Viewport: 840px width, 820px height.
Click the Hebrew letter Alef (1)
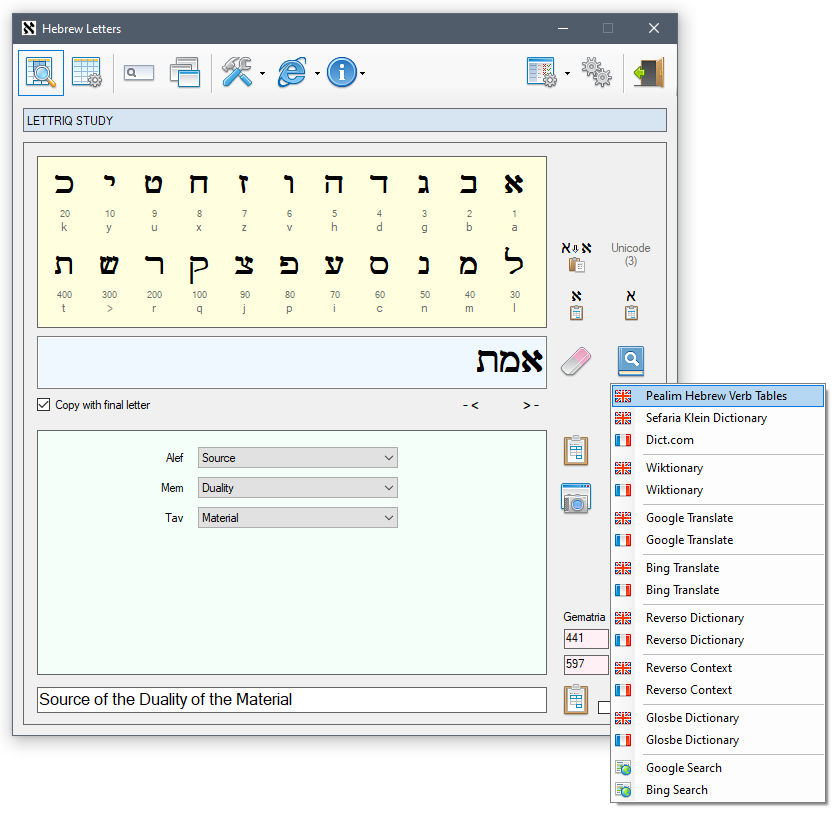click(514, 184)
